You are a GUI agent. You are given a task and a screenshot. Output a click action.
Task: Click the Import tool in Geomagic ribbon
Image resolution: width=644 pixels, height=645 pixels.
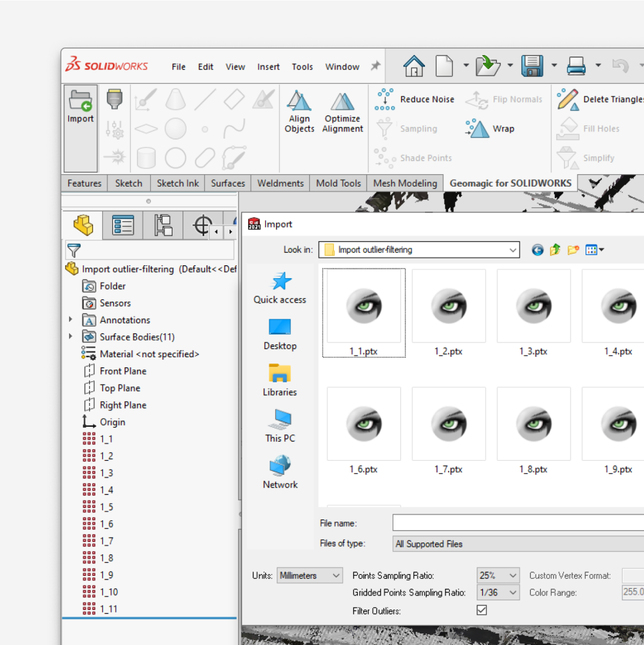click(x=81, y=128)
